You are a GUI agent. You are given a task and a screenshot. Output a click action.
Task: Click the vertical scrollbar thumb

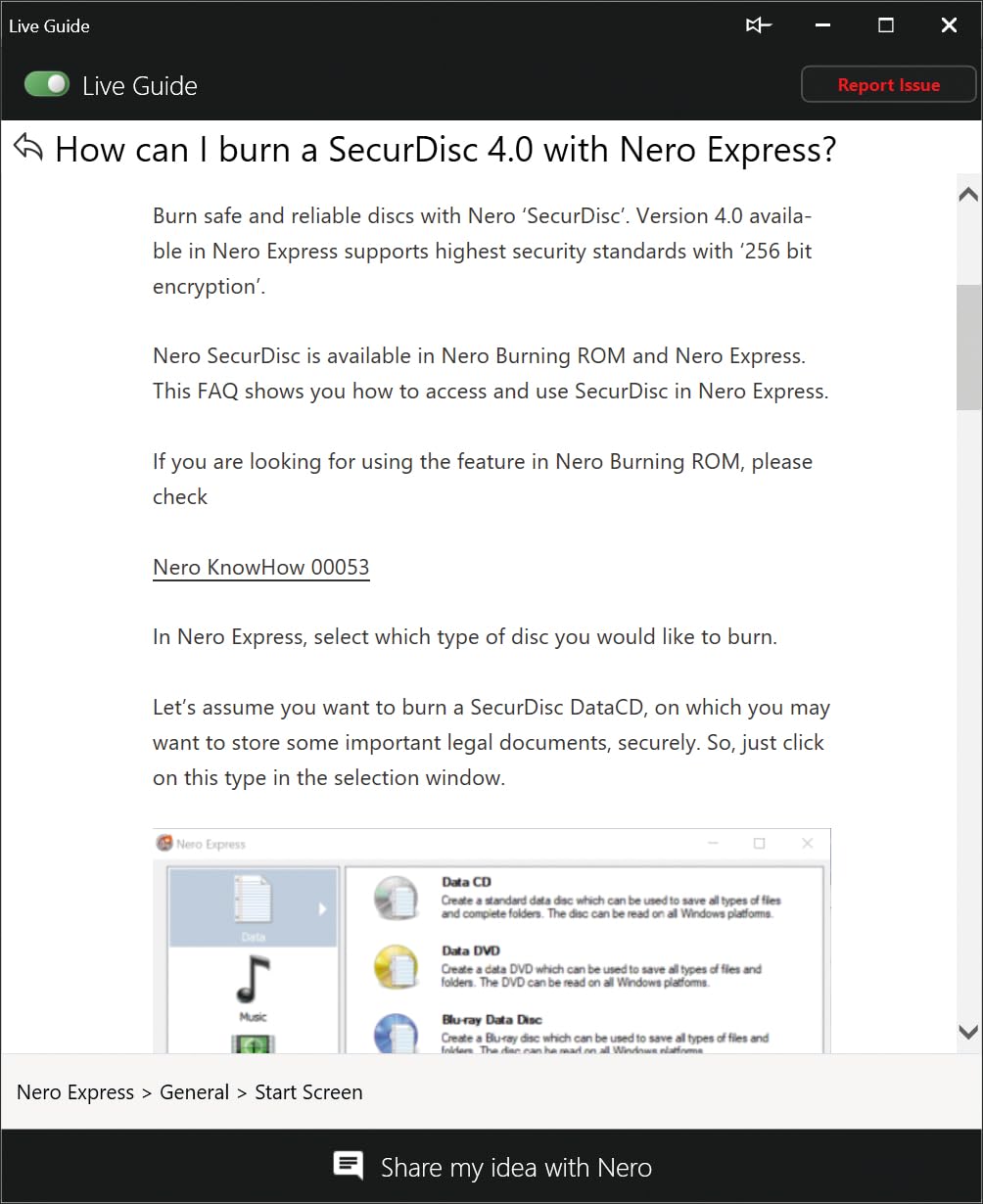[968, 347]
